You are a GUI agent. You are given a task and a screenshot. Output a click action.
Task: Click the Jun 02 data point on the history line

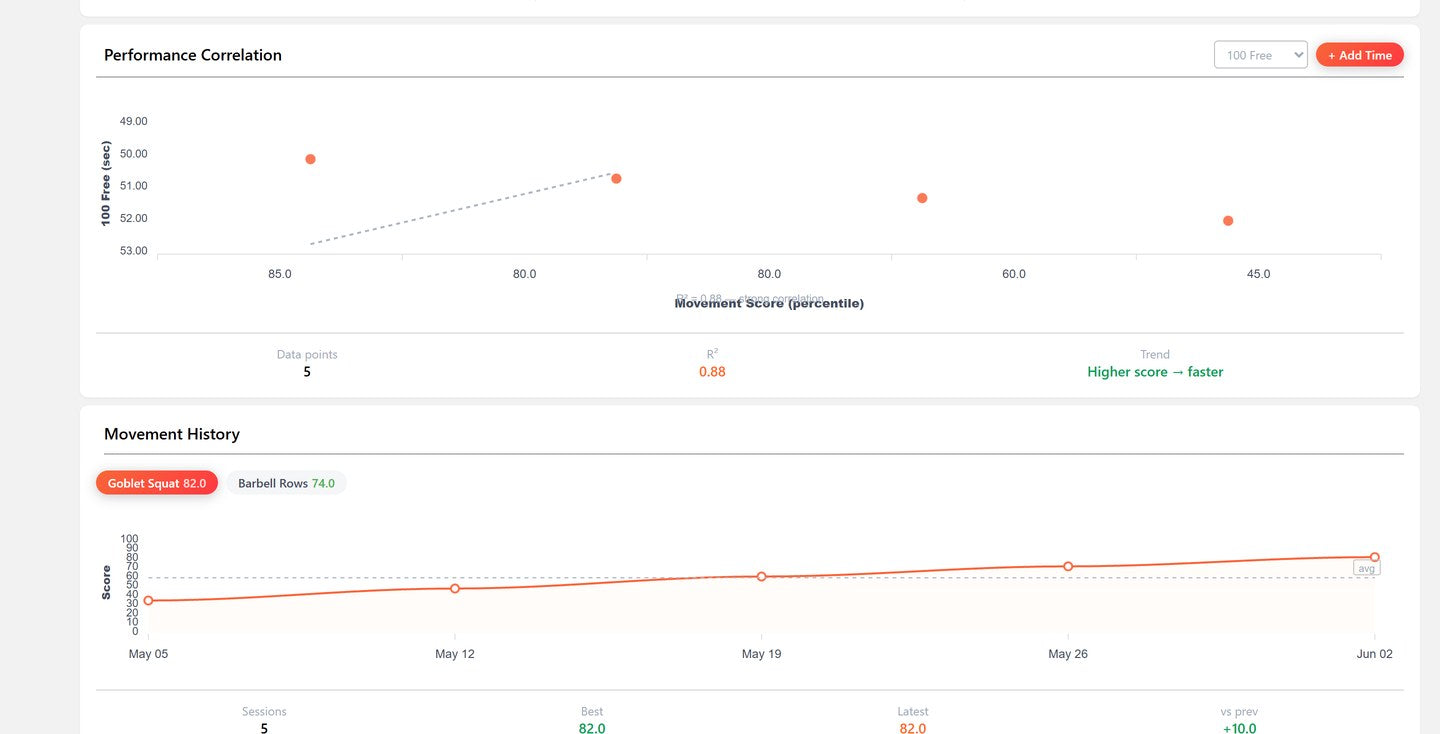click(x=1374, y=557)
